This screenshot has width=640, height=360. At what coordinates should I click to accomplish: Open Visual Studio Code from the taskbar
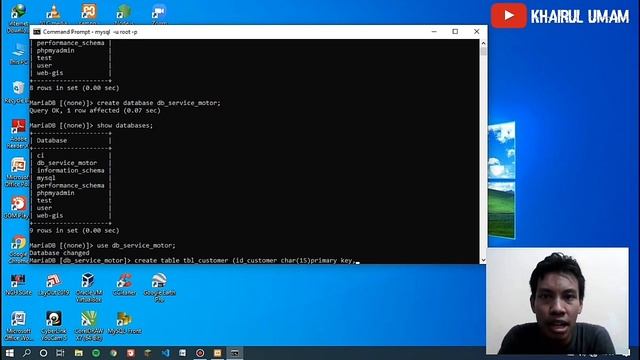(165, 353)
